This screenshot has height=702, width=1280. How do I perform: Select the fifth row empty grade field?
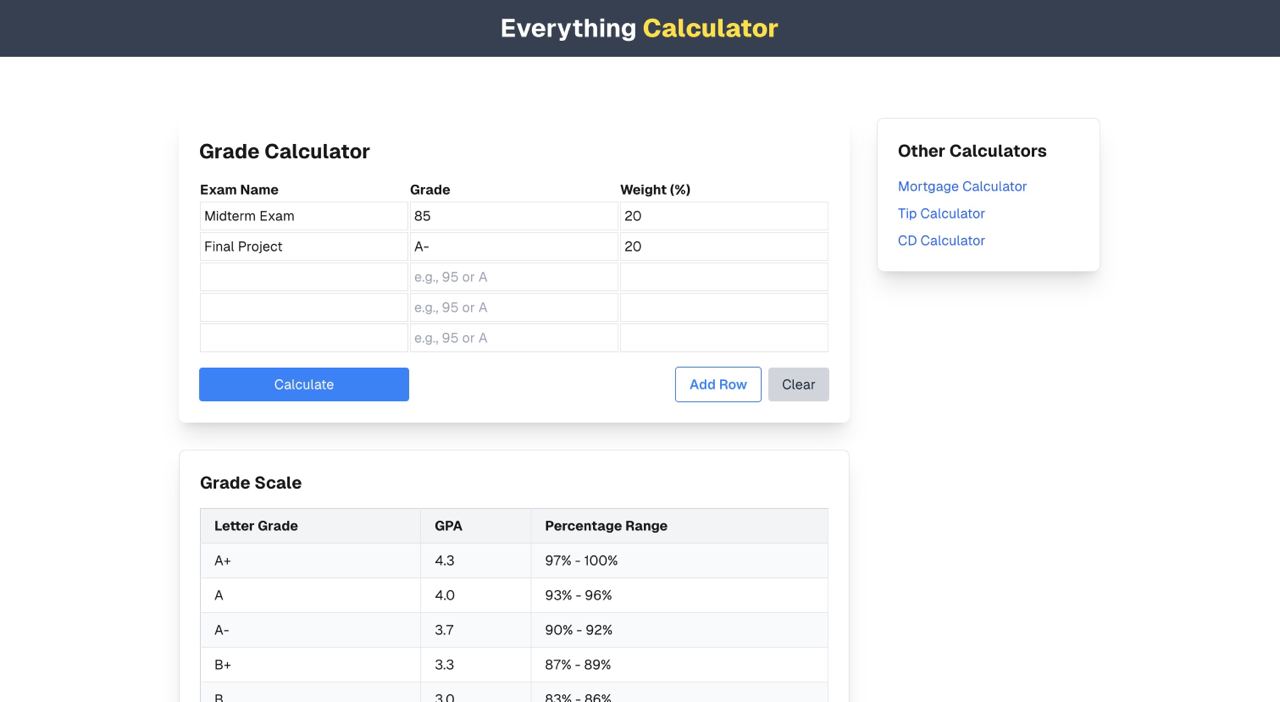point(514,339)
